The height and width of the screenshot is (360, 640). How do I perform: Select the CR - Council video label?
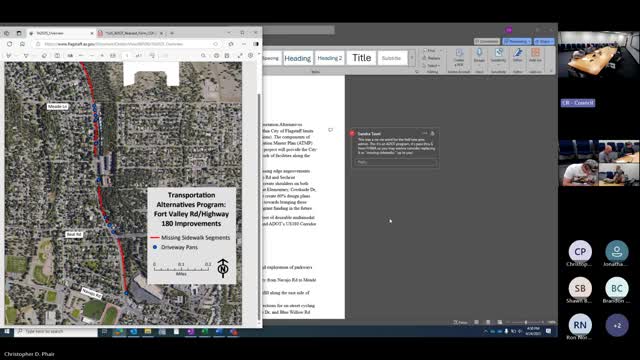point(578,103)
